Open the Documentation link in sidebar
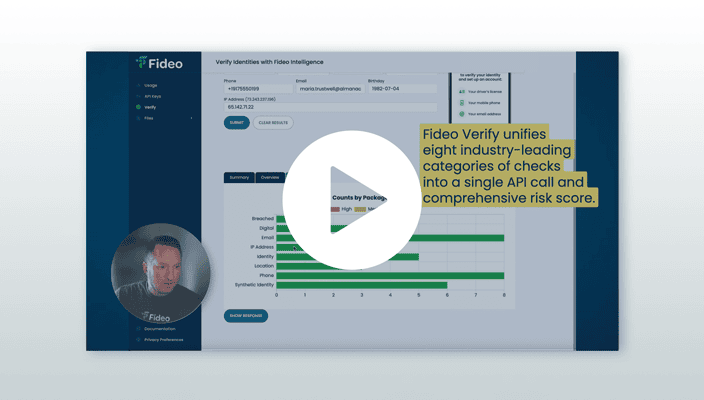Viewport: 704px width, 400px height. (x=160, y=329)
